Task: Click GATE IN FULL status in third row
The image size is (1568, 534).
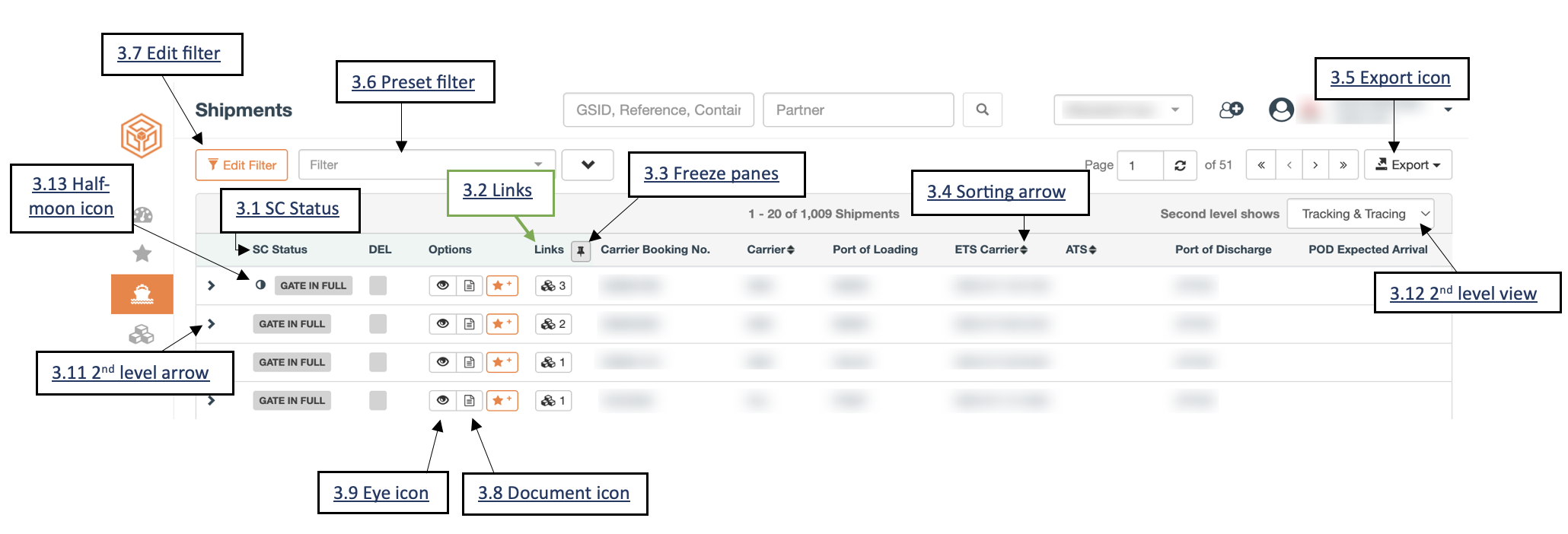Action: point(292,362)
